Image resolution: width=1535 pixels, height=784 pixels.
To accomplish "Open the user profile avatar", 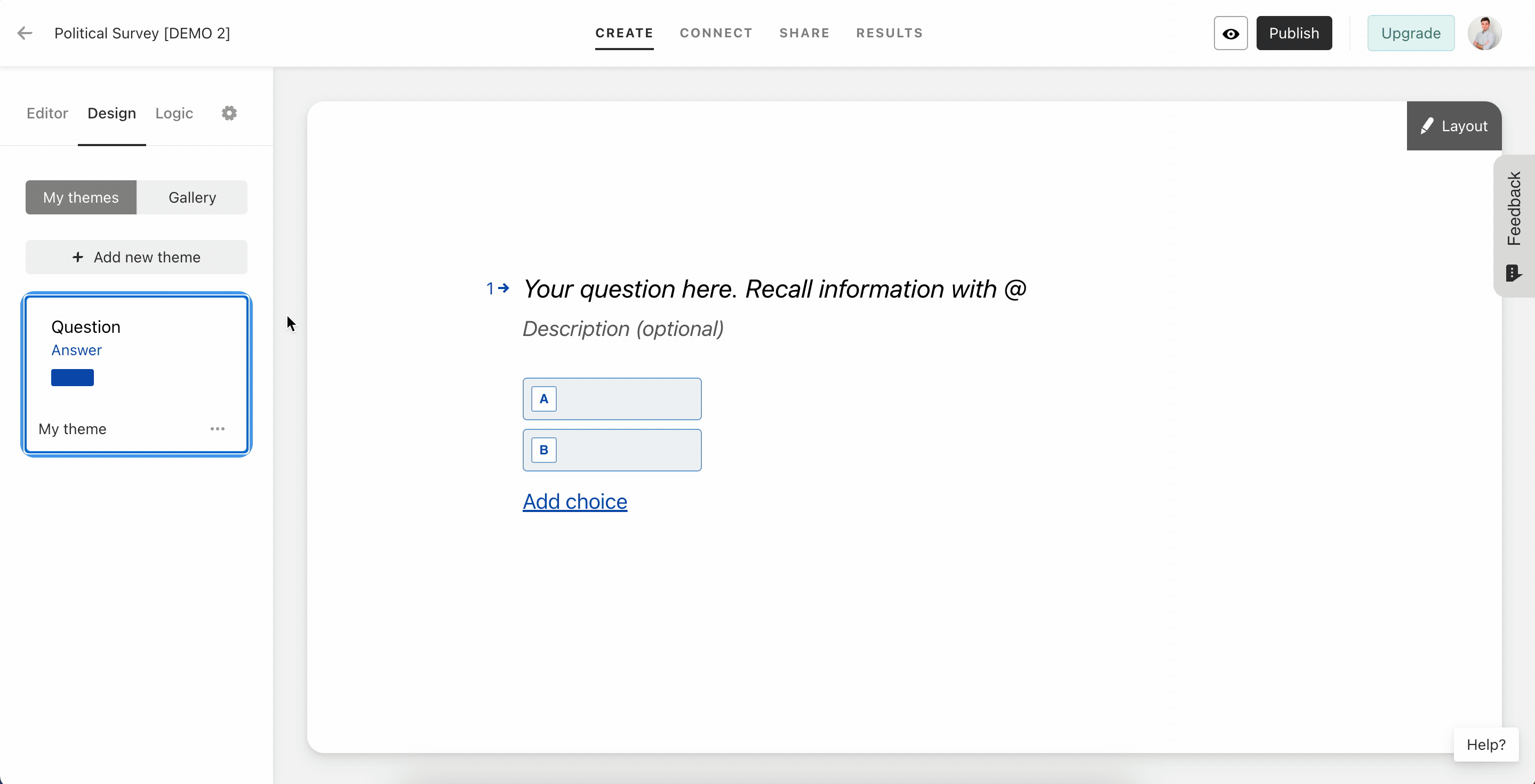I will click(x=1484, y=34).
